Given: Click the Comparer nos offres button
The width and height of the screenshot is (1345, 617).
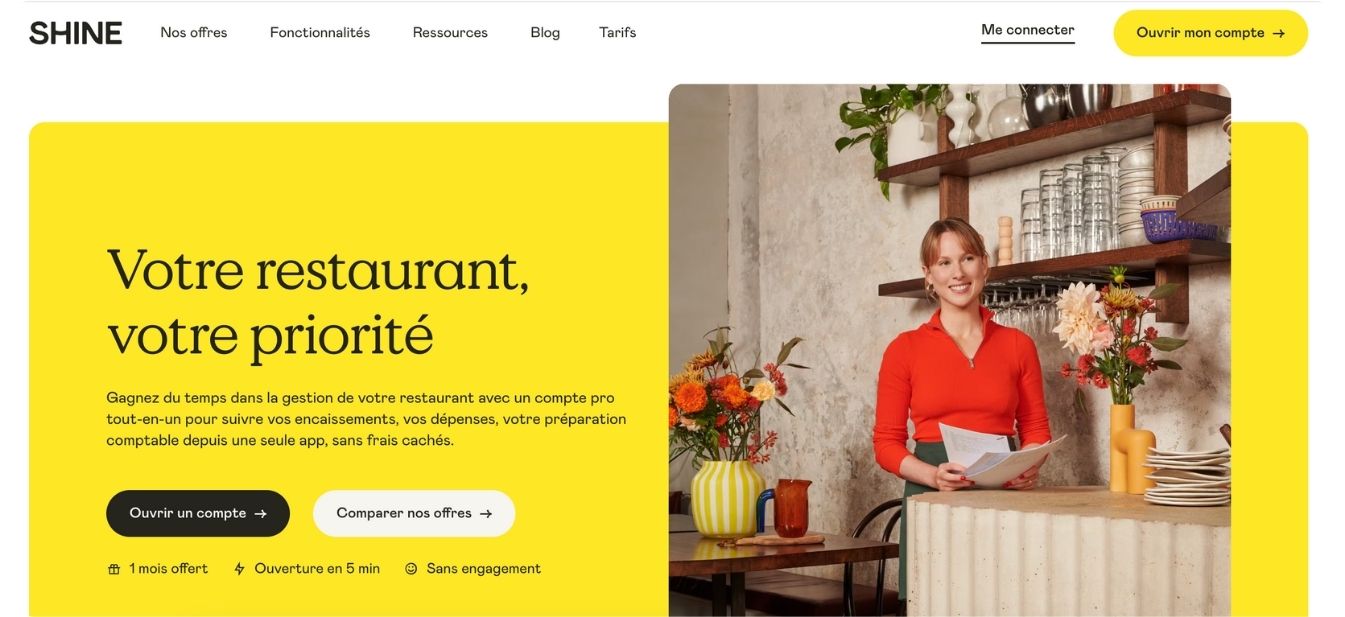Looking at the screenshot, I should pos(414,514).
